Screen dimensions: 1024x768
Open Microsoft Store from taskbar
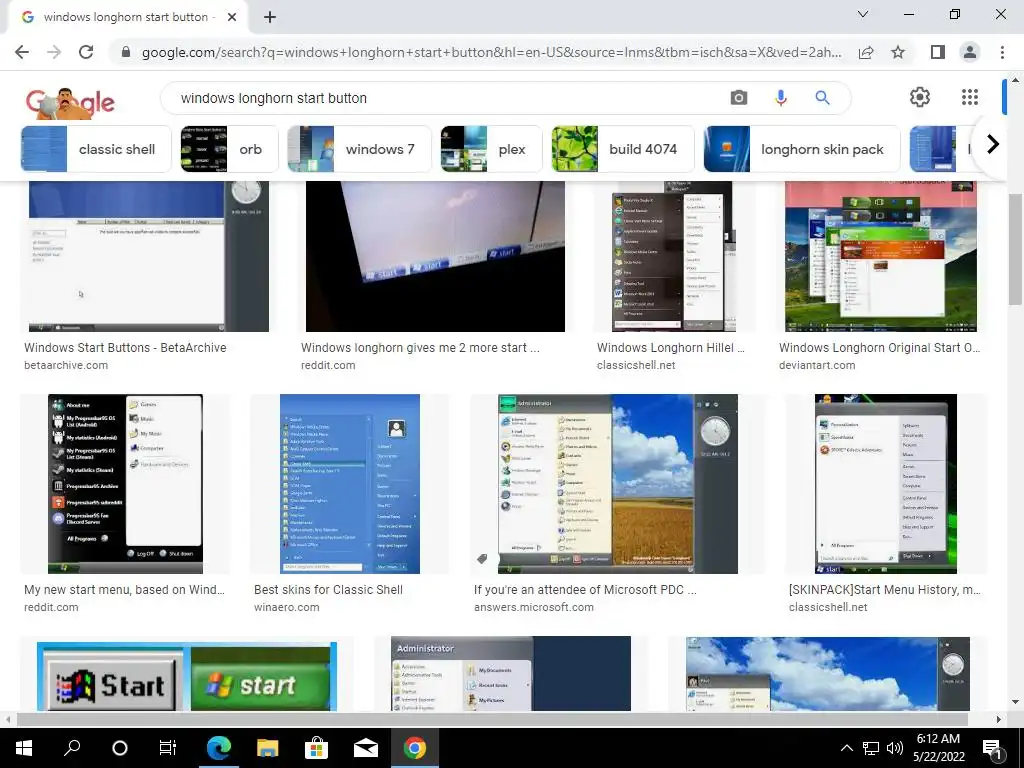click(x=316, y=748)
